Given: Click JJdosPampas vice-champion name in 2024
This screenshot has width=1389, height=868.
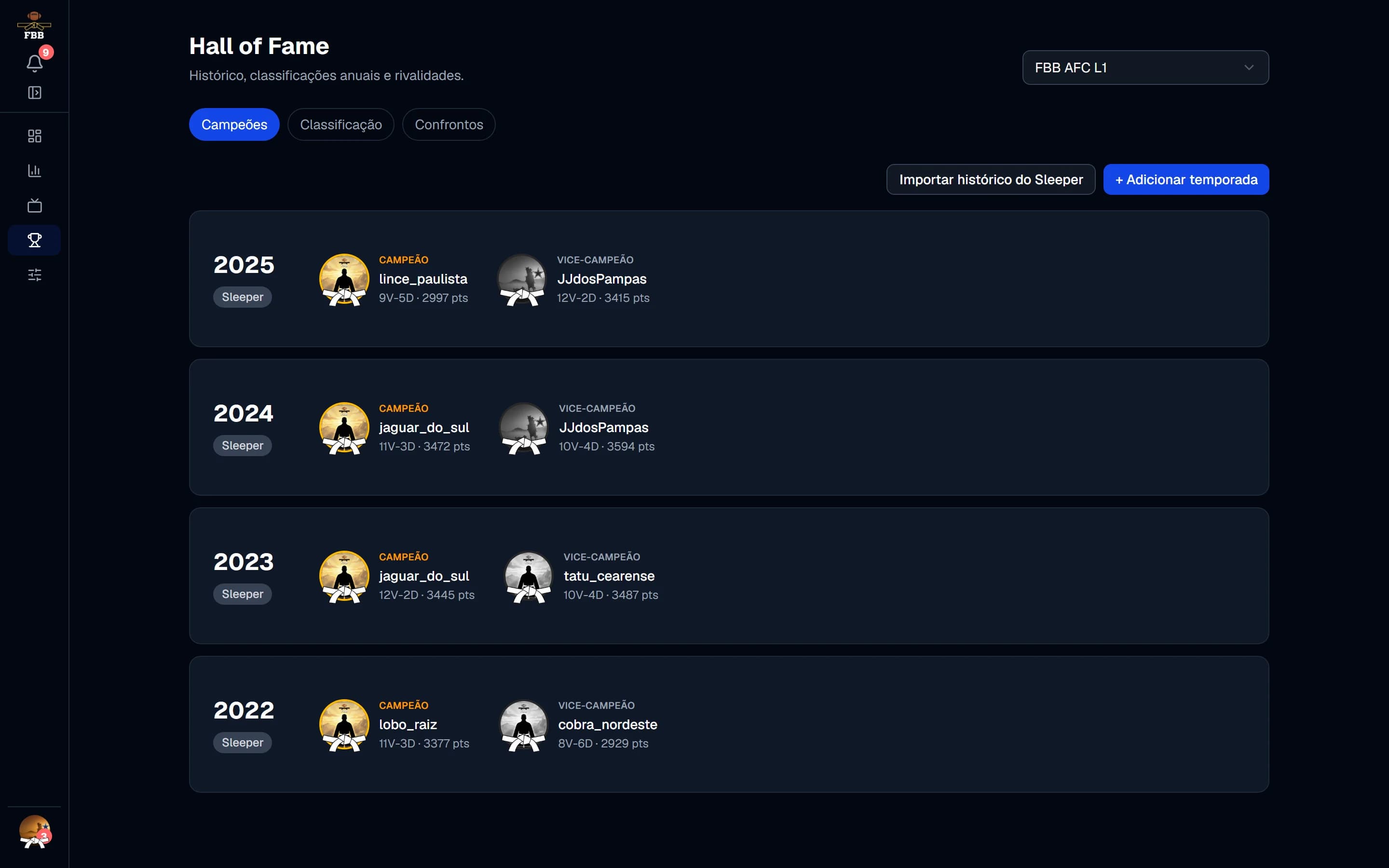Looking at the screenshot, I should (x=604, y=428).
